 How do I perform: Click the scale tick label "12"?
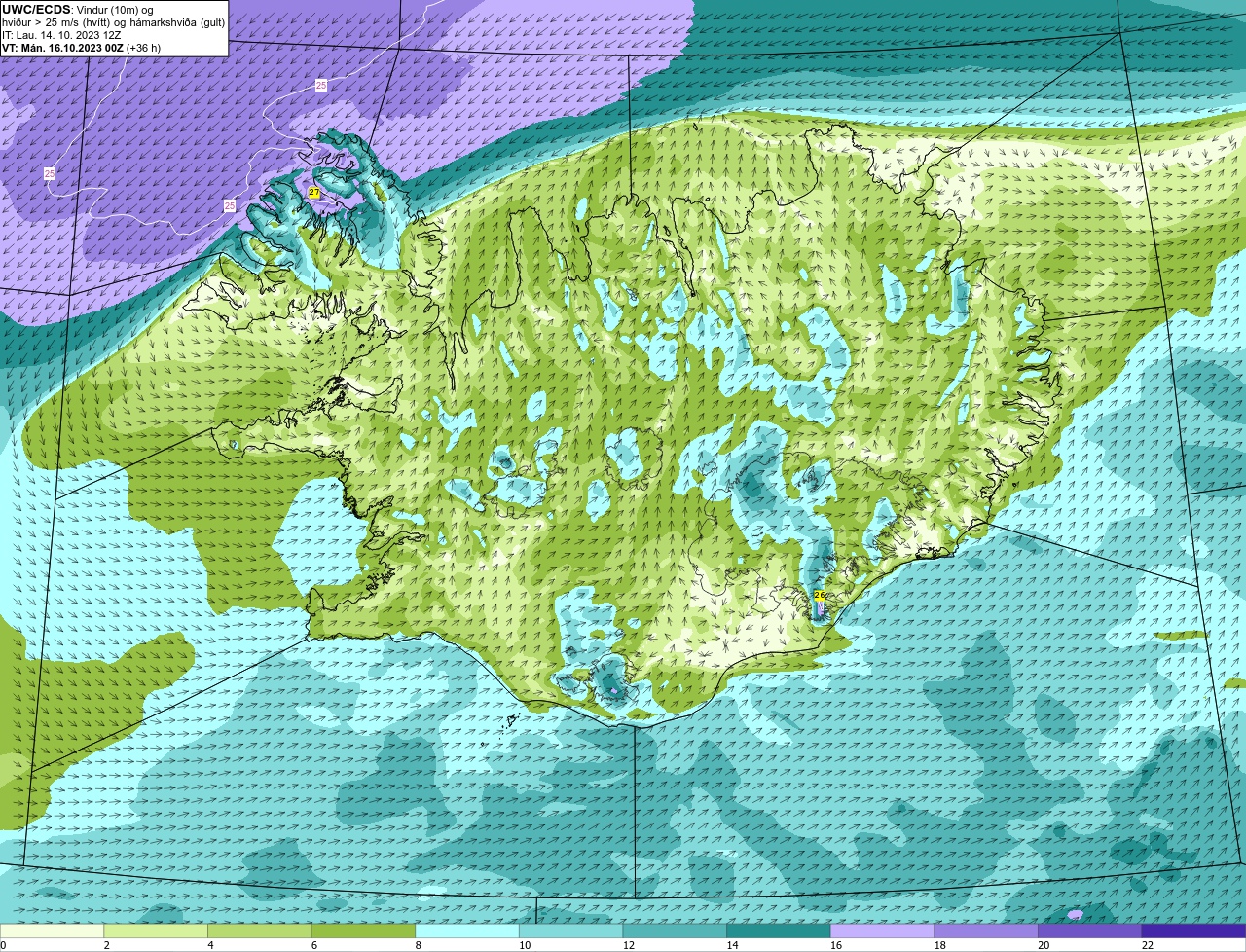coord(629,945)
